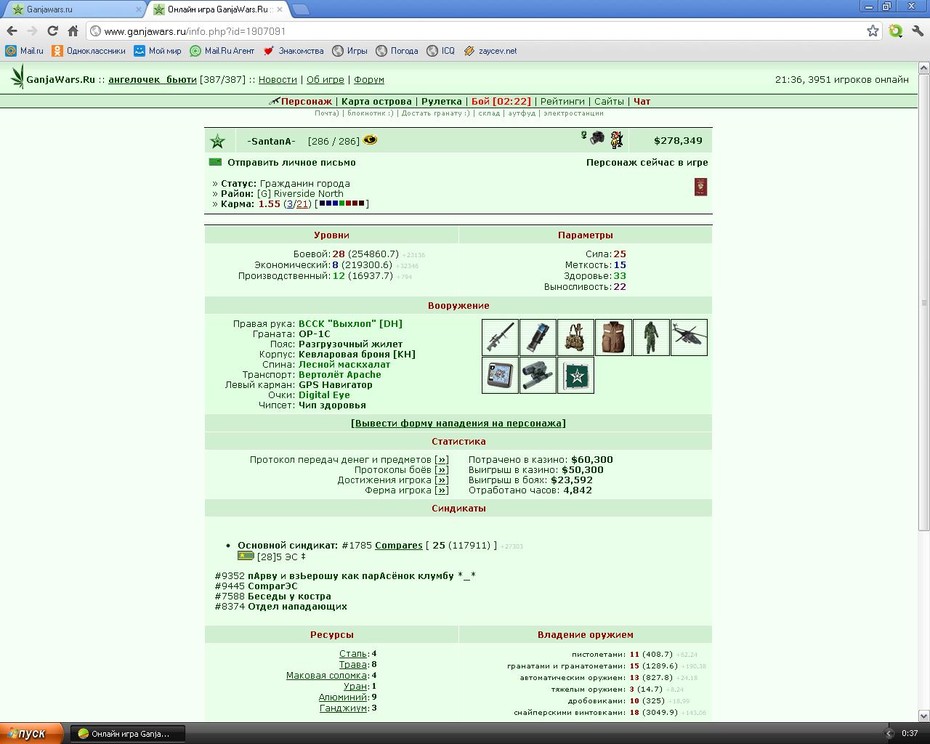Image resolution: width=930 pixels, height=744 pixels.
Task: Click the forest camouflage suit icon
Action: [x=651, y=337]
